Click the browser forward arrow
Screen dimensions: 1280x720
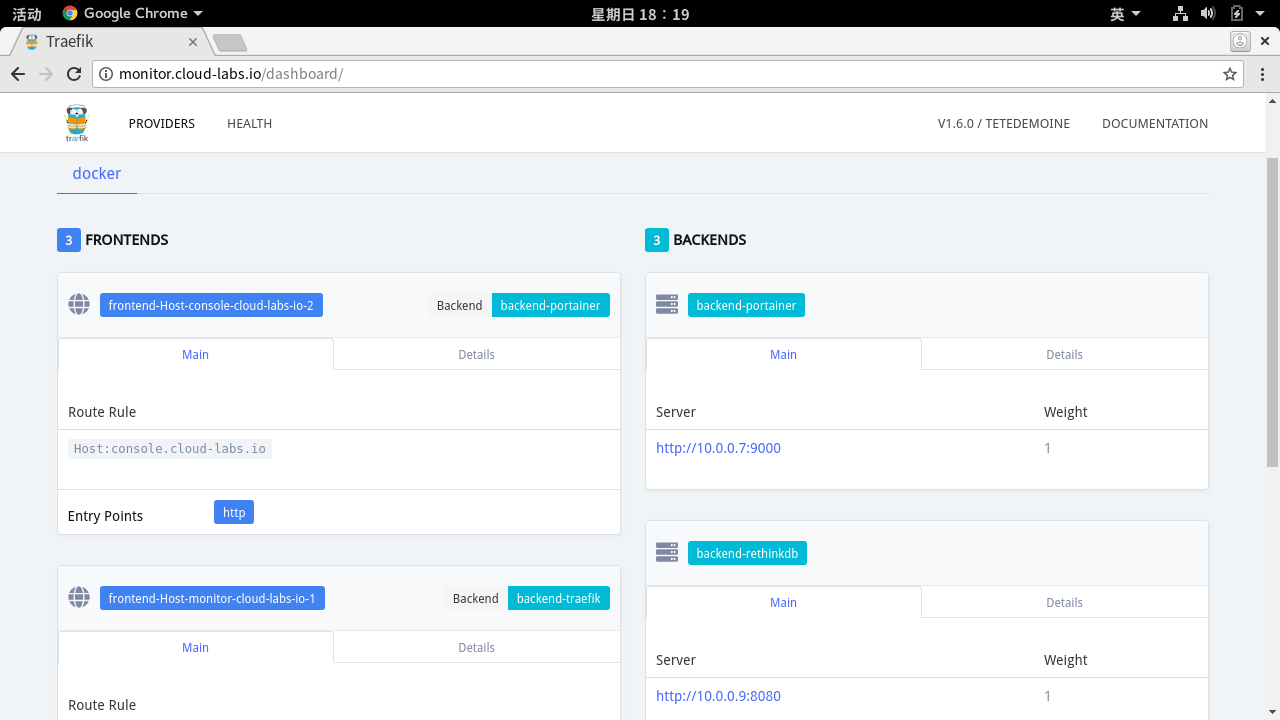(46, 74)
